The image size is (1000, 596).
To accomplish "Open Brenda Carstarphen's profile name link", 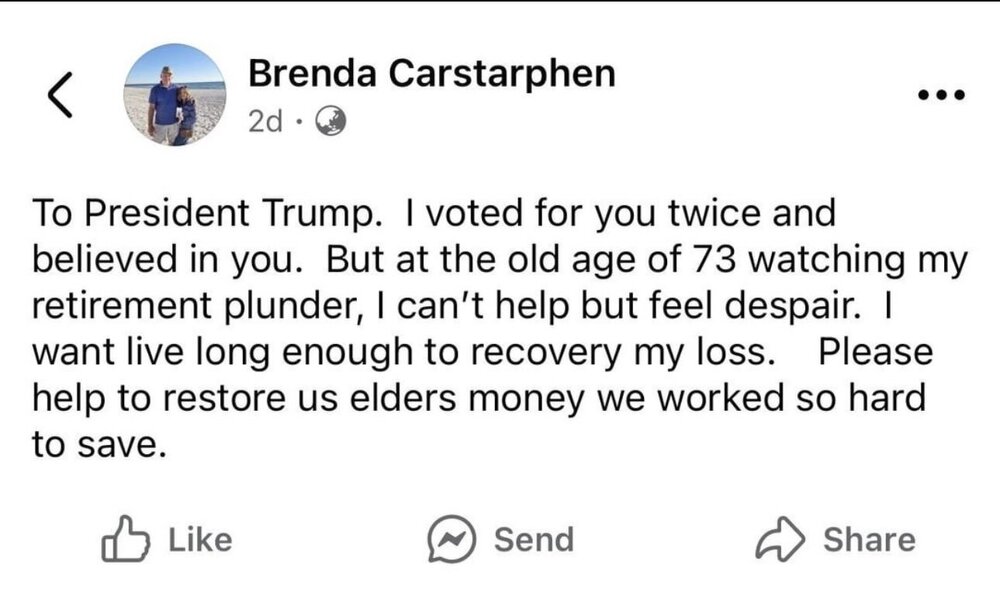I will tap(431, 73).
